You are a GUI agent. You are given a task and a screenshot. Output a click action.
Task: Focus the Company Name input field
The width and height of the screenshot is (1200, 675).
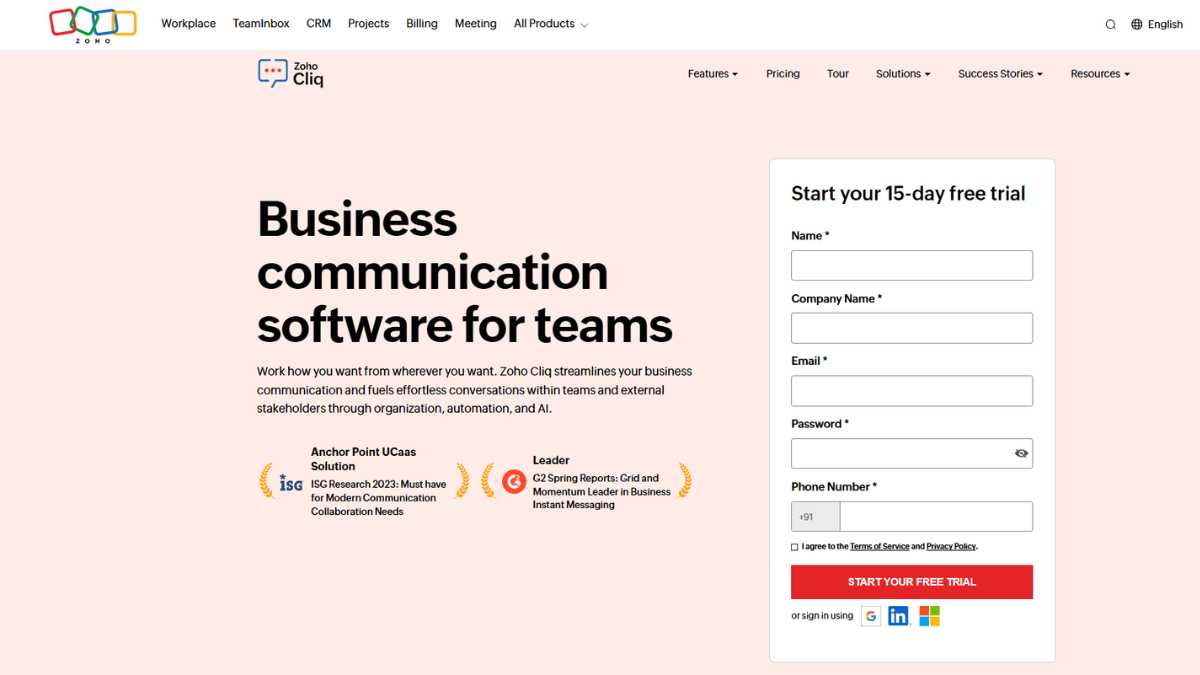click(x=912, y=328)
